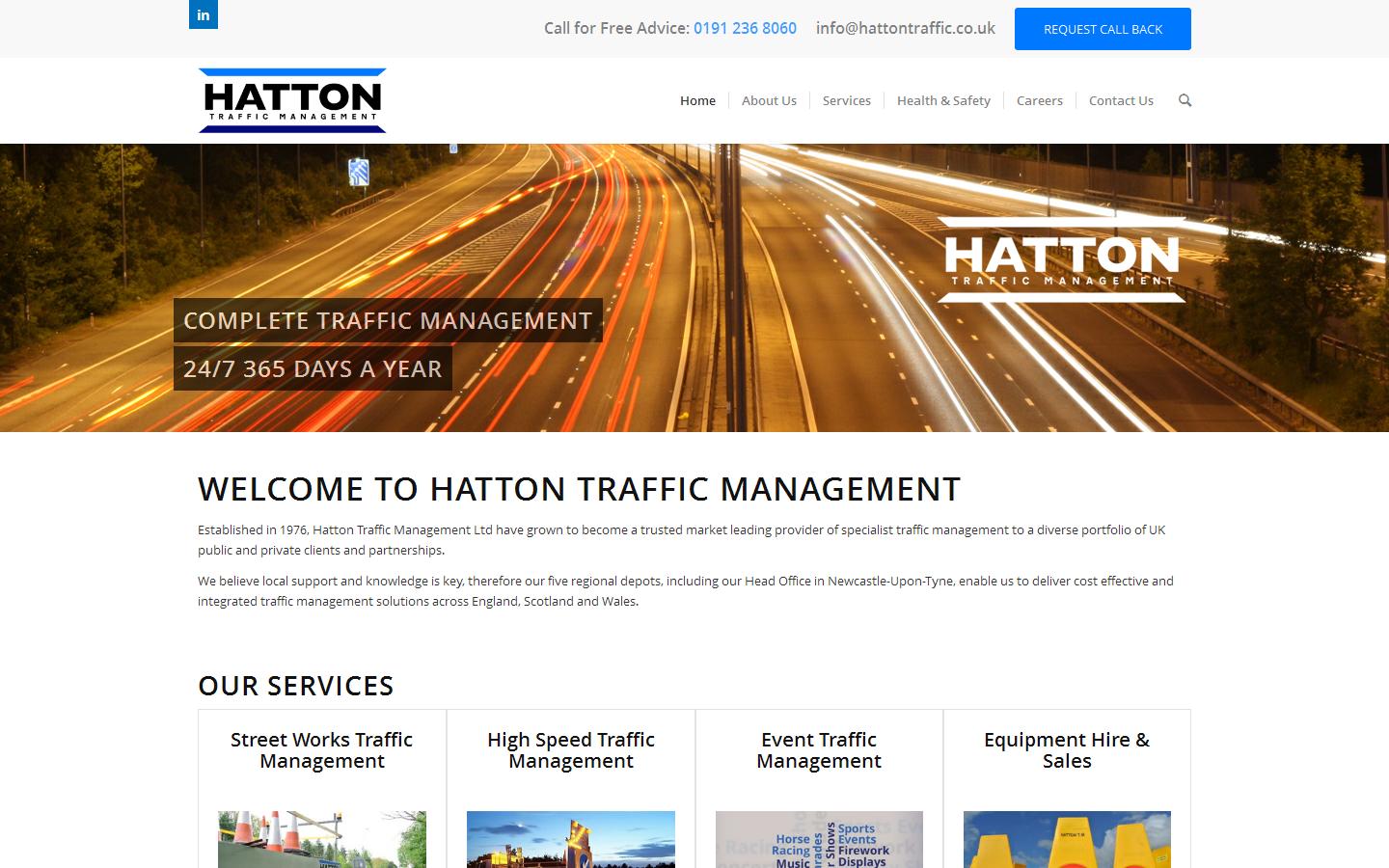This screenshot has width=1389, height=868.
Task: Open the site search with the magnifying glass icon
Action: [x=1185, y=100]
